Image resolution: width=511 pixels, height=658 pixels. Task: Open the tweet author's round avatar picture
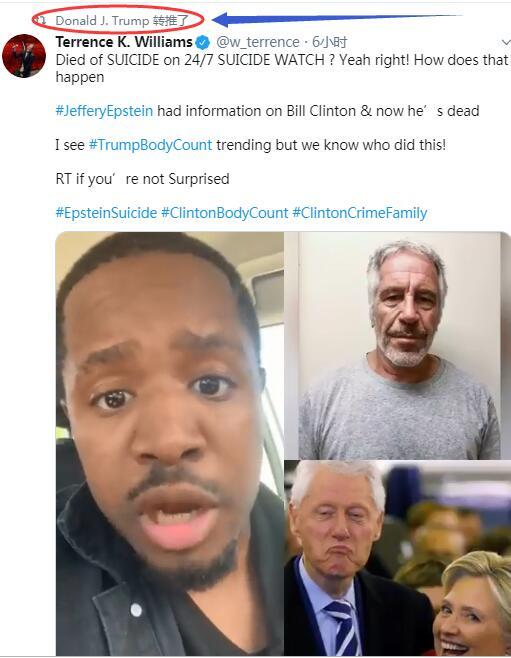coord(24,56)
